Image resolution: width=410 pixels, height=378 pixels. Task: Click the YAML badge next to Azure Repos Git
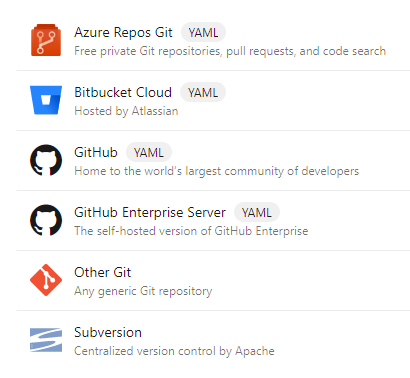(x=203, y=33)
